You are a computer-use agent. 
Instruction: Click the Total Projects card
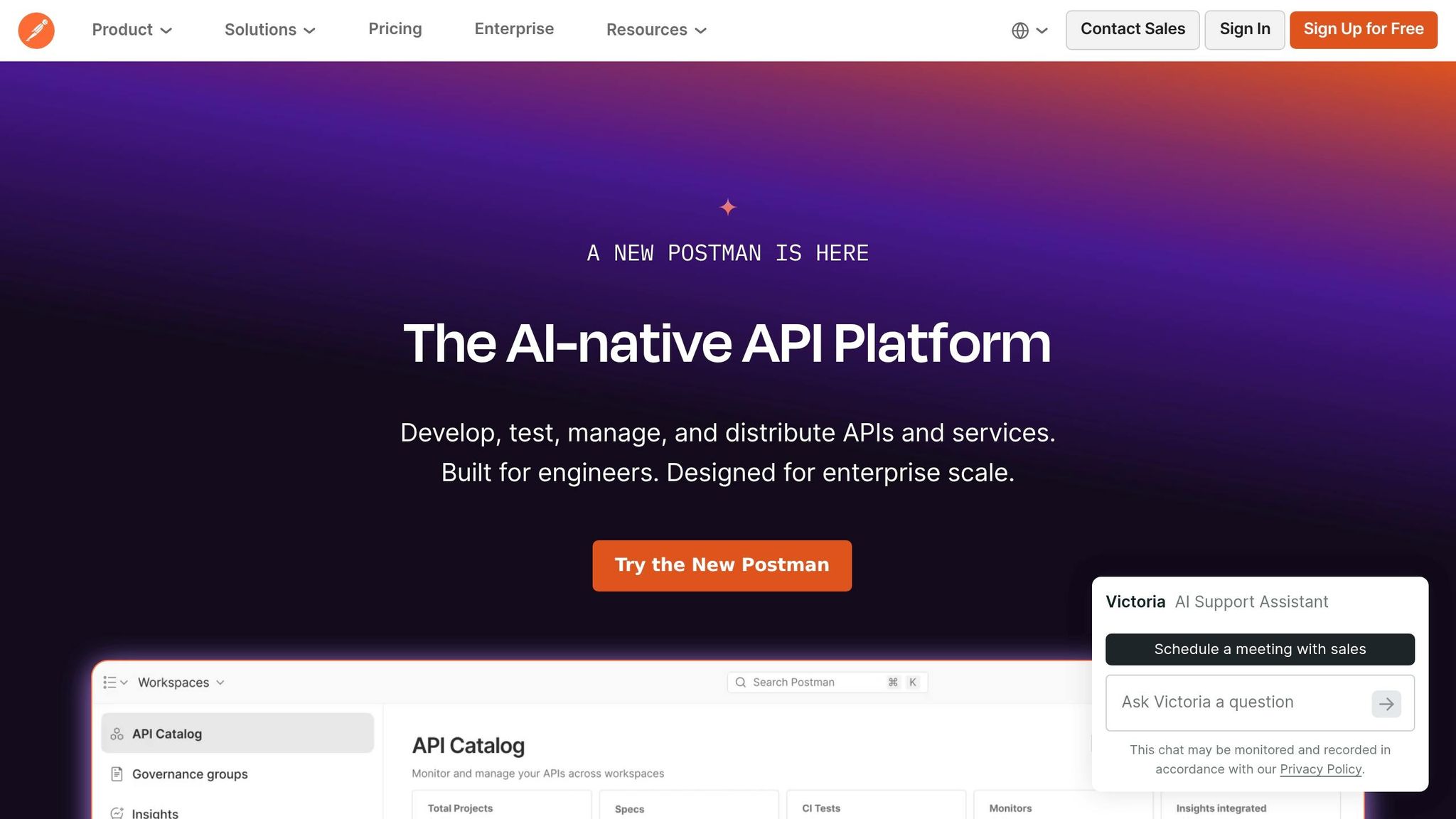point(502,805)
